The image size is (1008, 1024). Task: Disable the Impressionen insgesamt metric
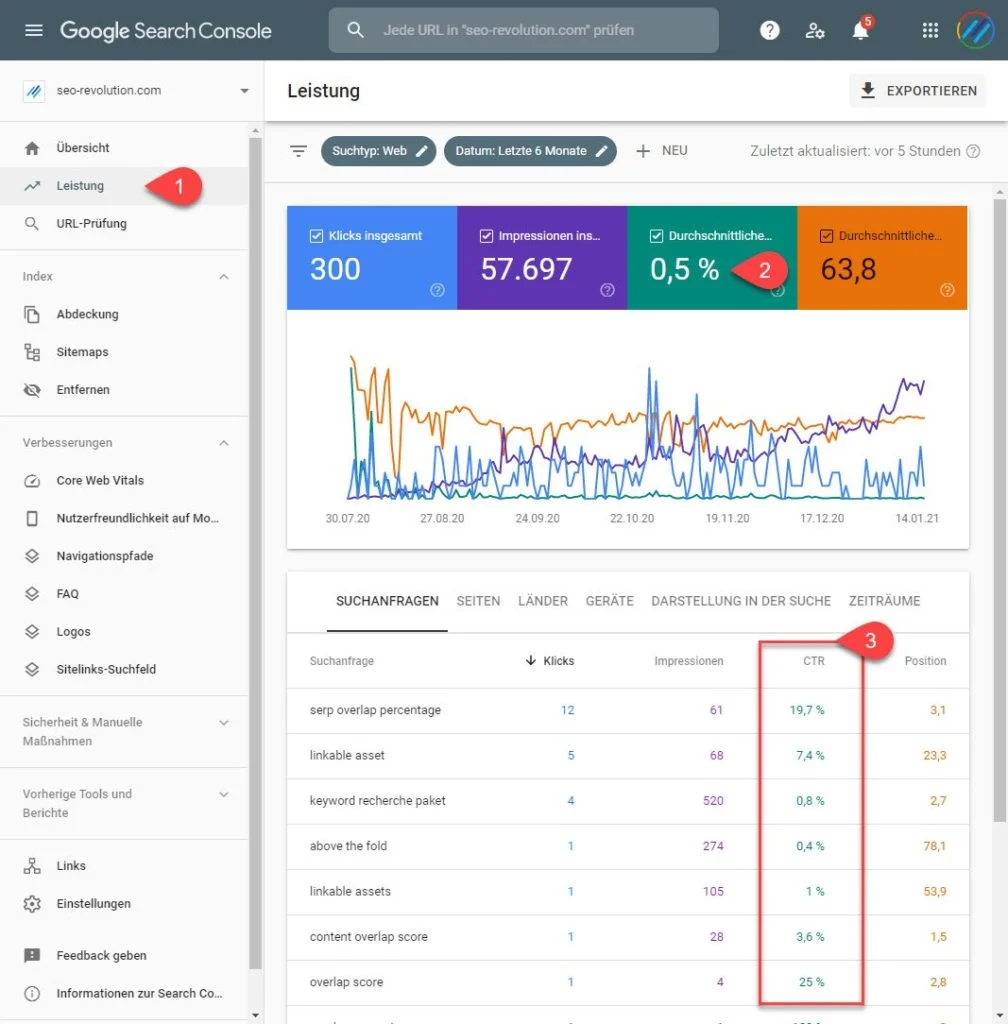coord(487,235)
